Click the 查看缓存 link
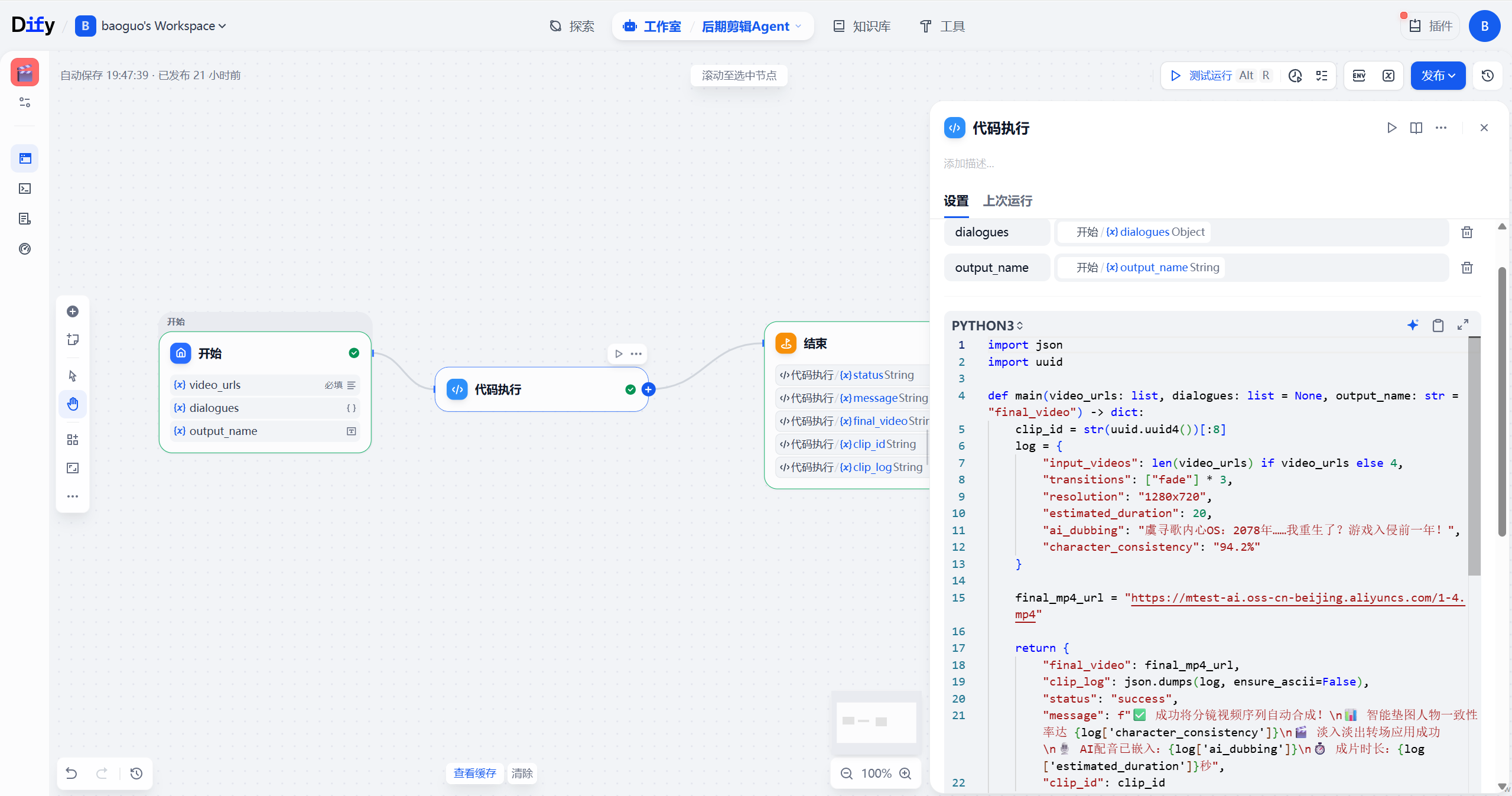This screenshot has width=1512, height=796. [x=474, y=773]
